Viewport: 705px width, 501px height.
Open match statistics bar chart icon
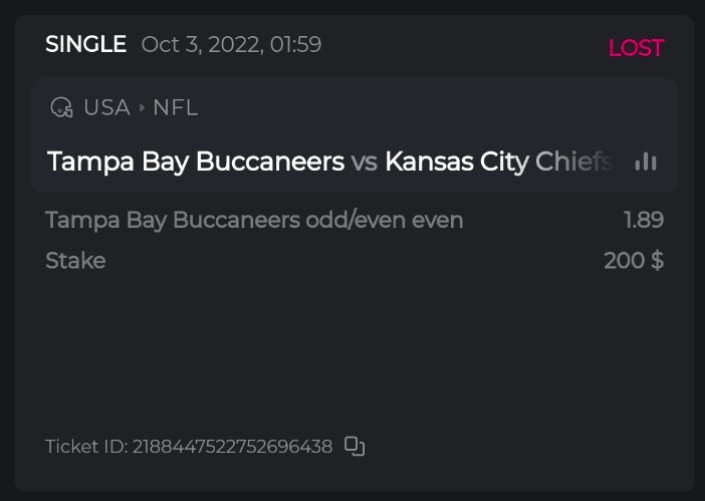click(645, 161)
